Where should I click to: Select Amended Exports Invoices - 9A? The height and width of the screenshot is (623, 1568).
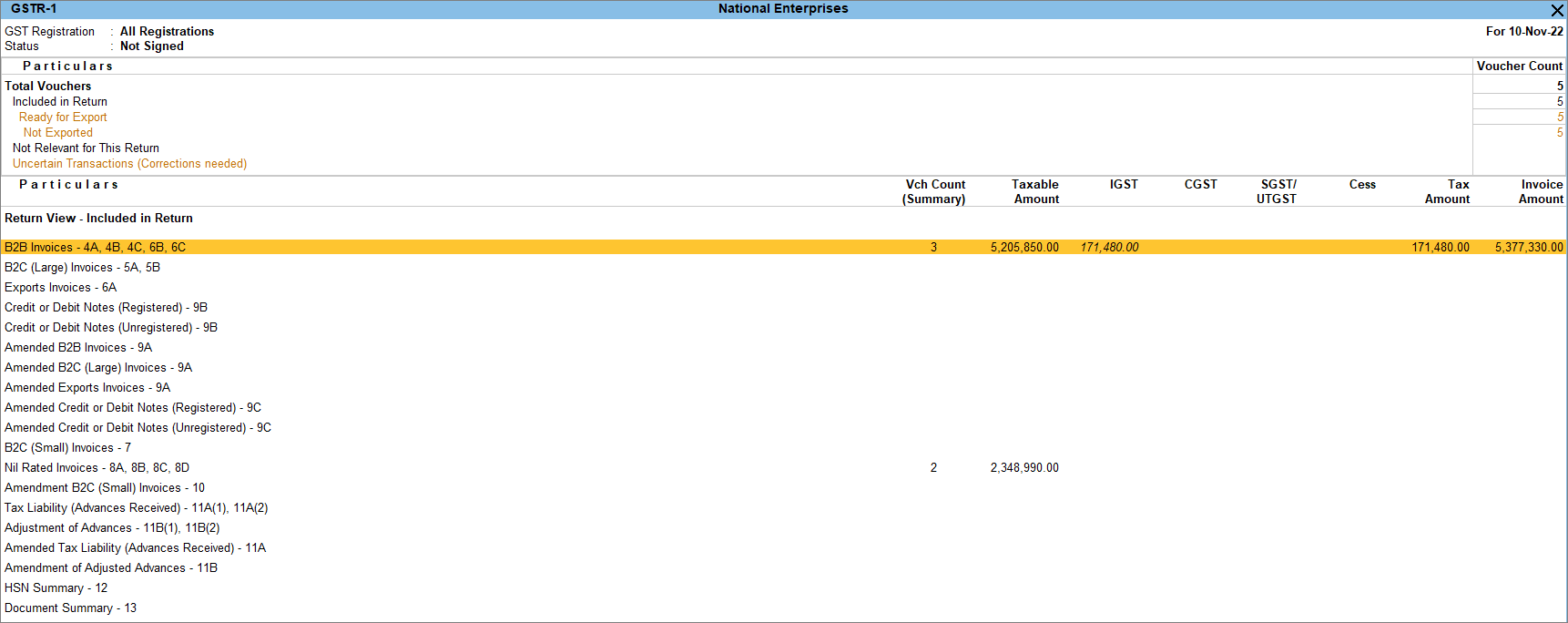tap(87, 387)
